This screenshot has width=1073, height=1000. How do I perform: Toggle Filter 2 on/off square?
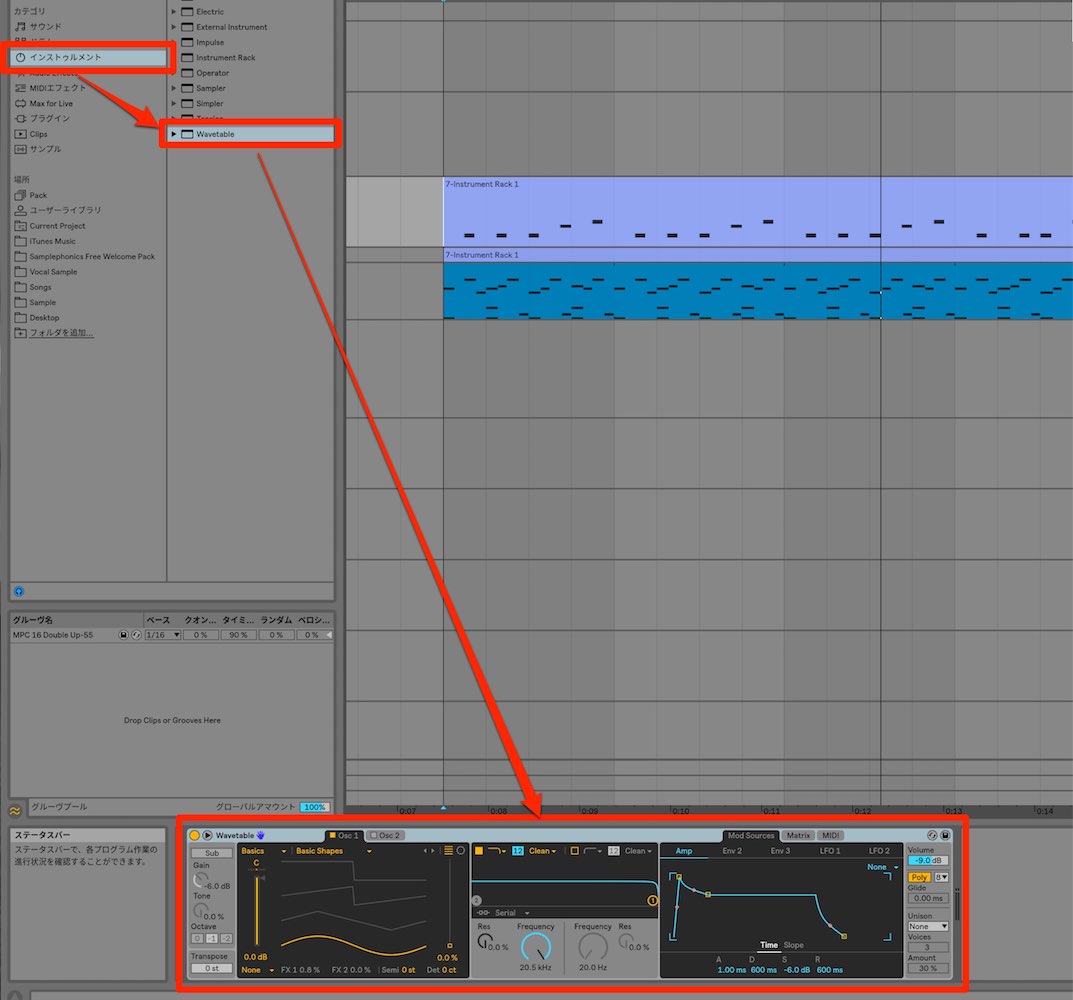pos(575,851)
